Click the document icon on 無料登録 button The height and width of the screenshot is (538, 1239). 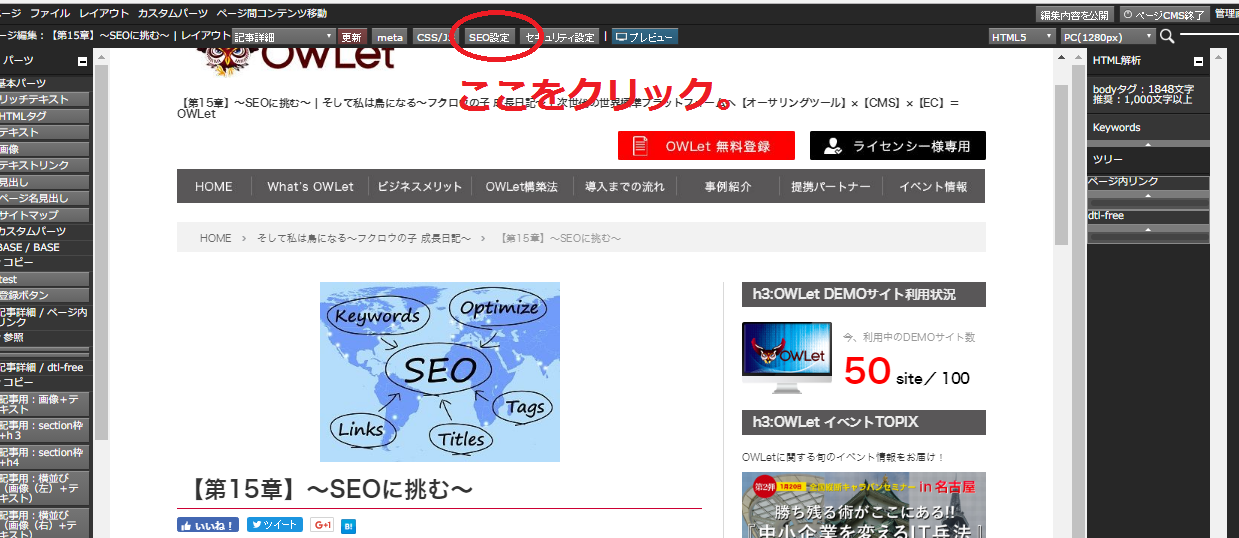(640, 146)
